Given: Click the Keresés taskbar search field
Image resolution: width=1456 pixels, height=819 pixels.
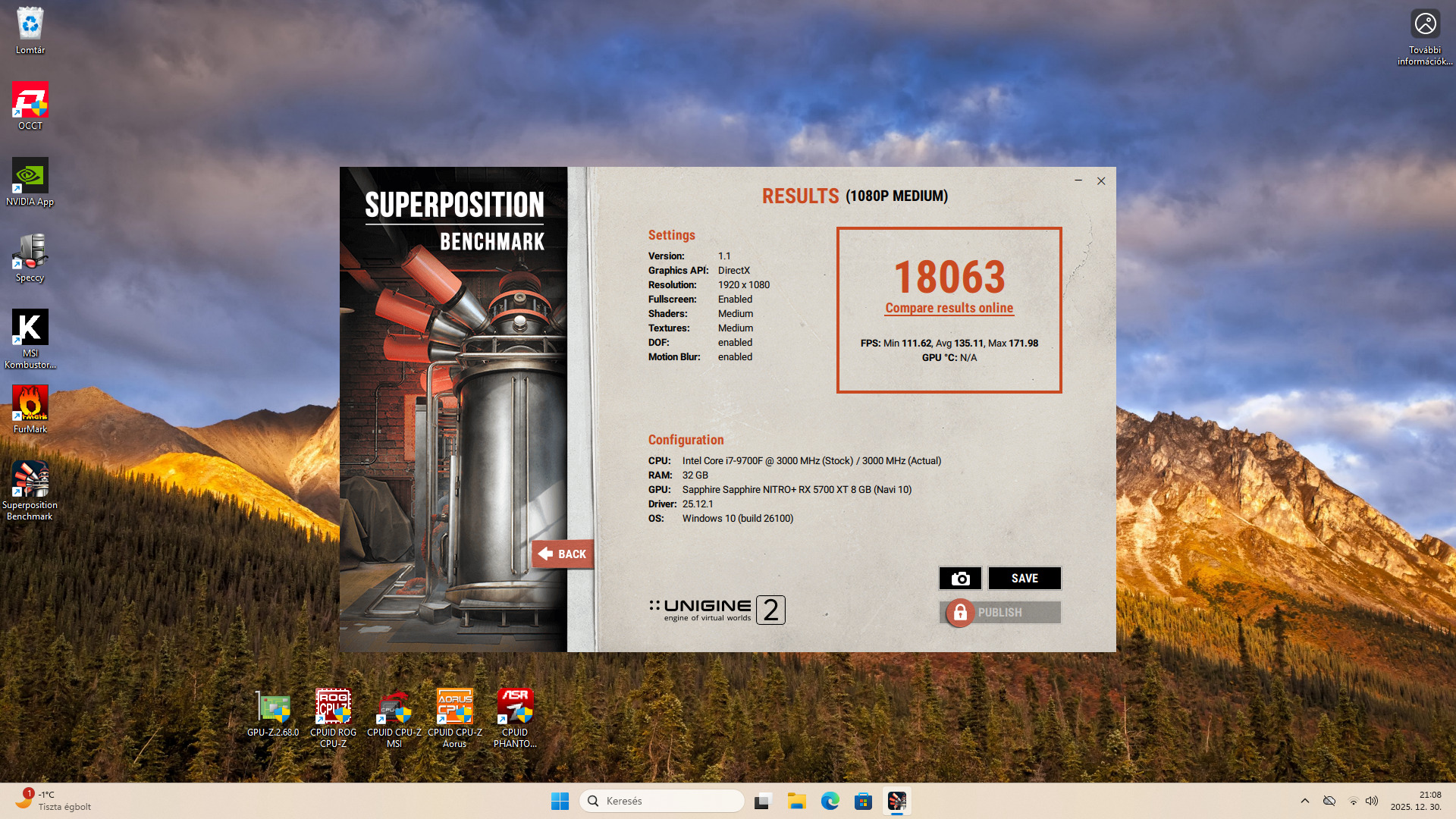Looking at the screenshot, I should click(x=661, y=801).
